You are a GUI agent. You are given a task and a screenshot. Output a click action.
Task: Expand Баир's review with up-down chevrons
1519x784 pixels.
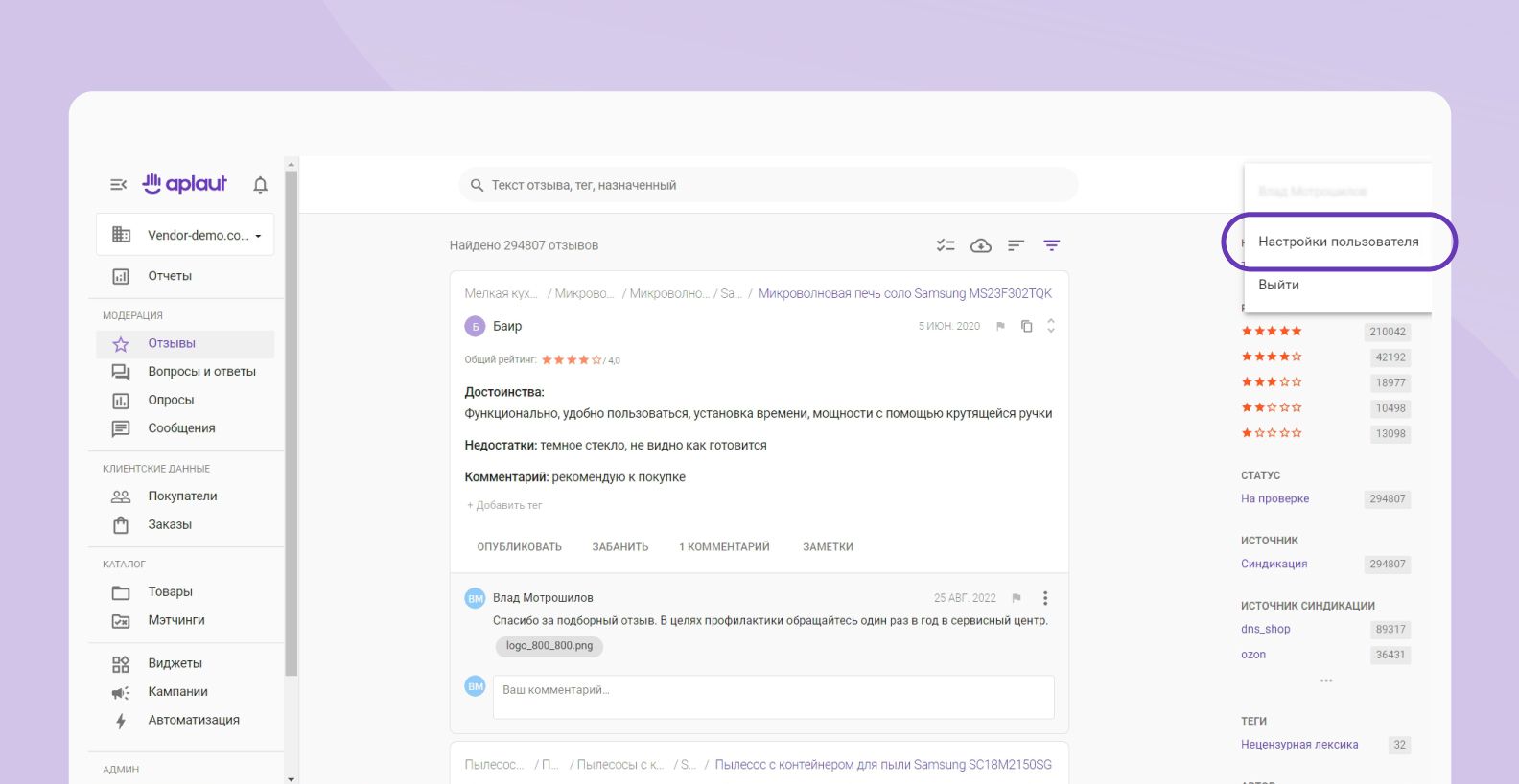(x=1051, y=326)
